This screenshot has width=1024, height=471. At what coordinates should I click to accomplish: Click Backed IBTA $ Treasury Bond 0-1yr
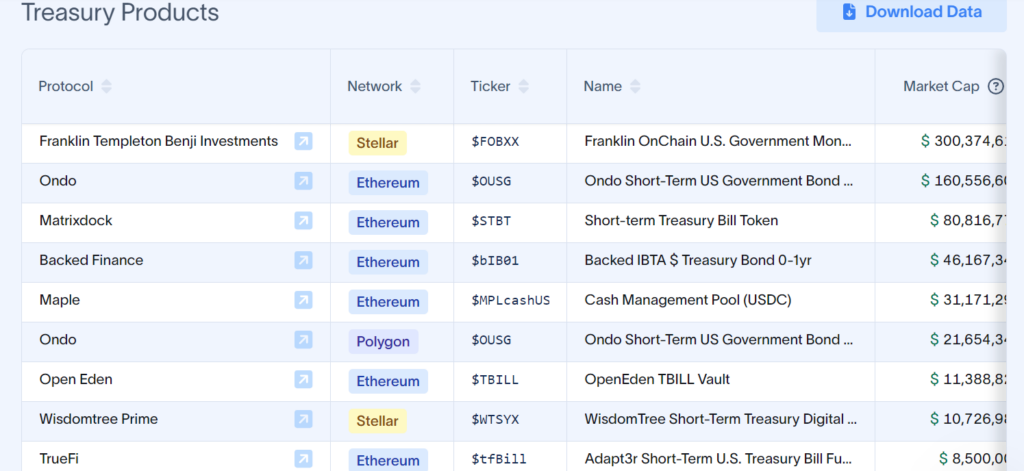pyautogui.click(x=698, y=261)
